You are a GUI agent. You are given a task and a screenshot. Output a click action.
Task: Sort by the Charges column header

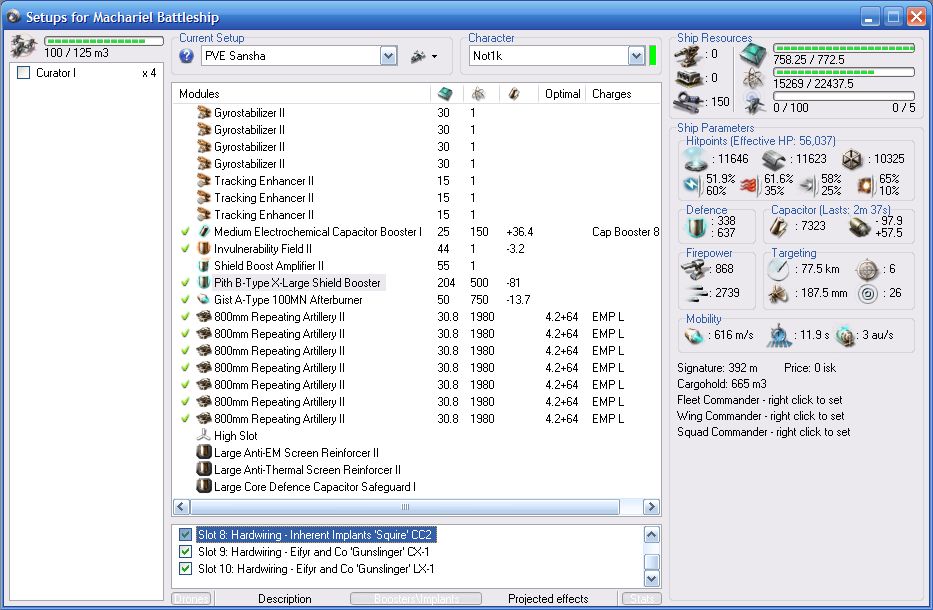612,94
